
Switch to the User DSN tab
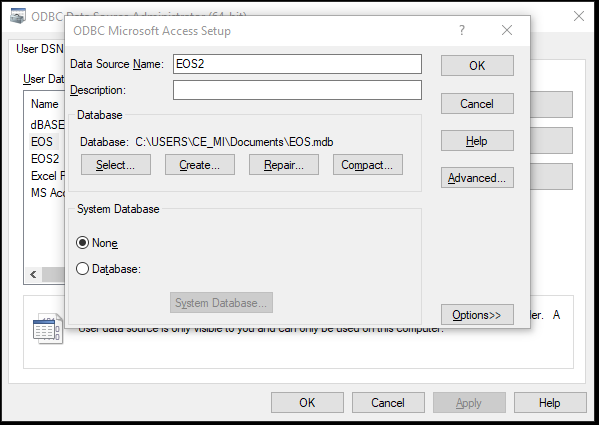(40, 49)
